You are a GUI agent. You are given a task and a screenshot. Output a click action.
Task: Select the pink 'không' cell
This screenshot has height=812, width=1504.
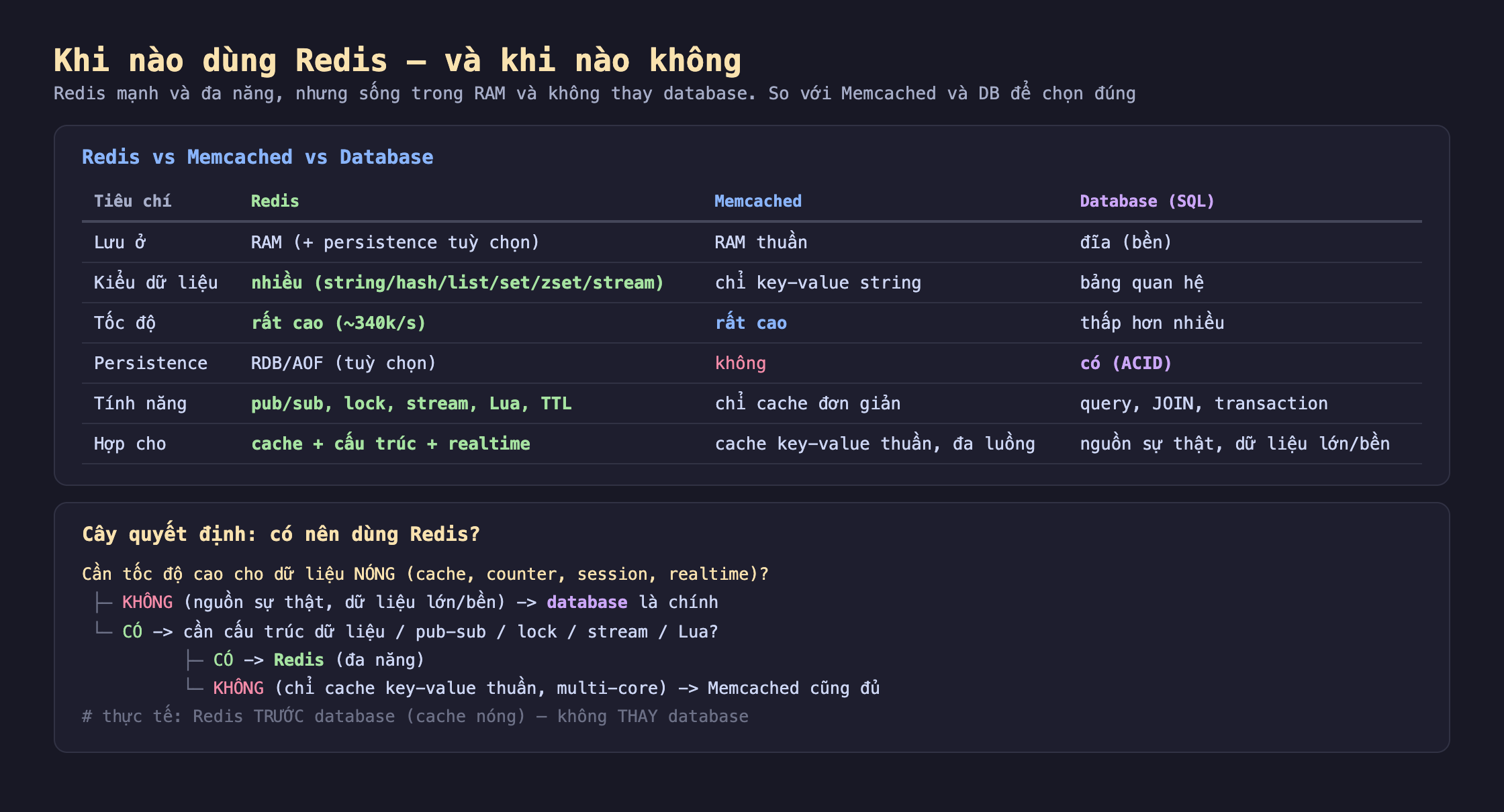point(741,363)
